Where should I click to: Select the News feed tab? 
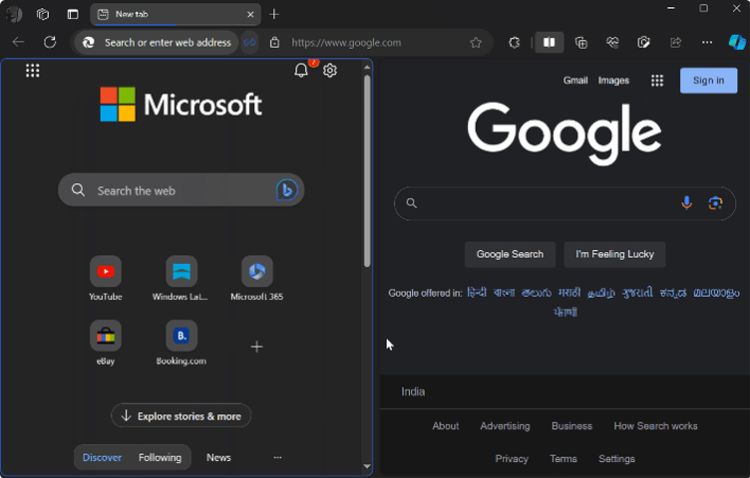[x=219, y=457]
